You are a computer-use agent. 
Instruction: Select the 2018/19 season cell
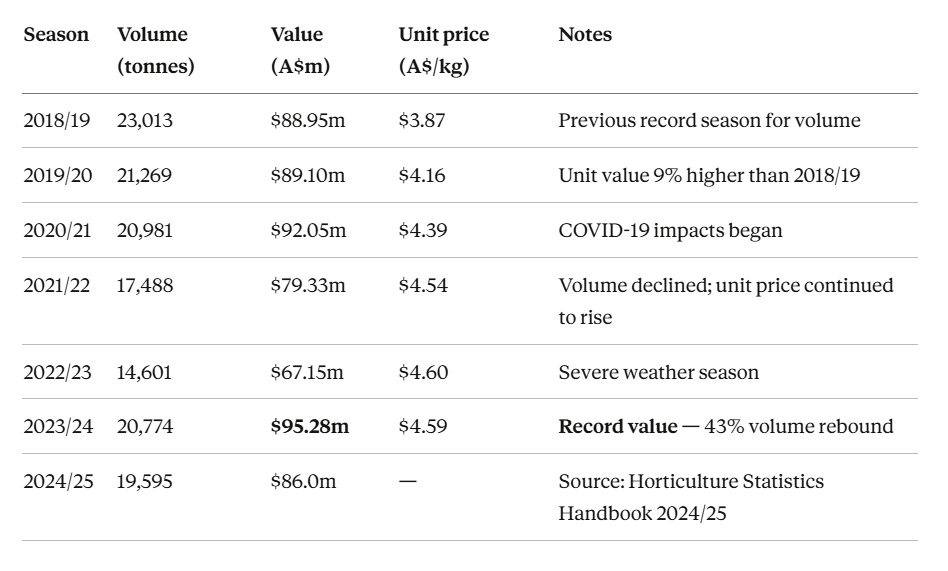click(57, 121)
